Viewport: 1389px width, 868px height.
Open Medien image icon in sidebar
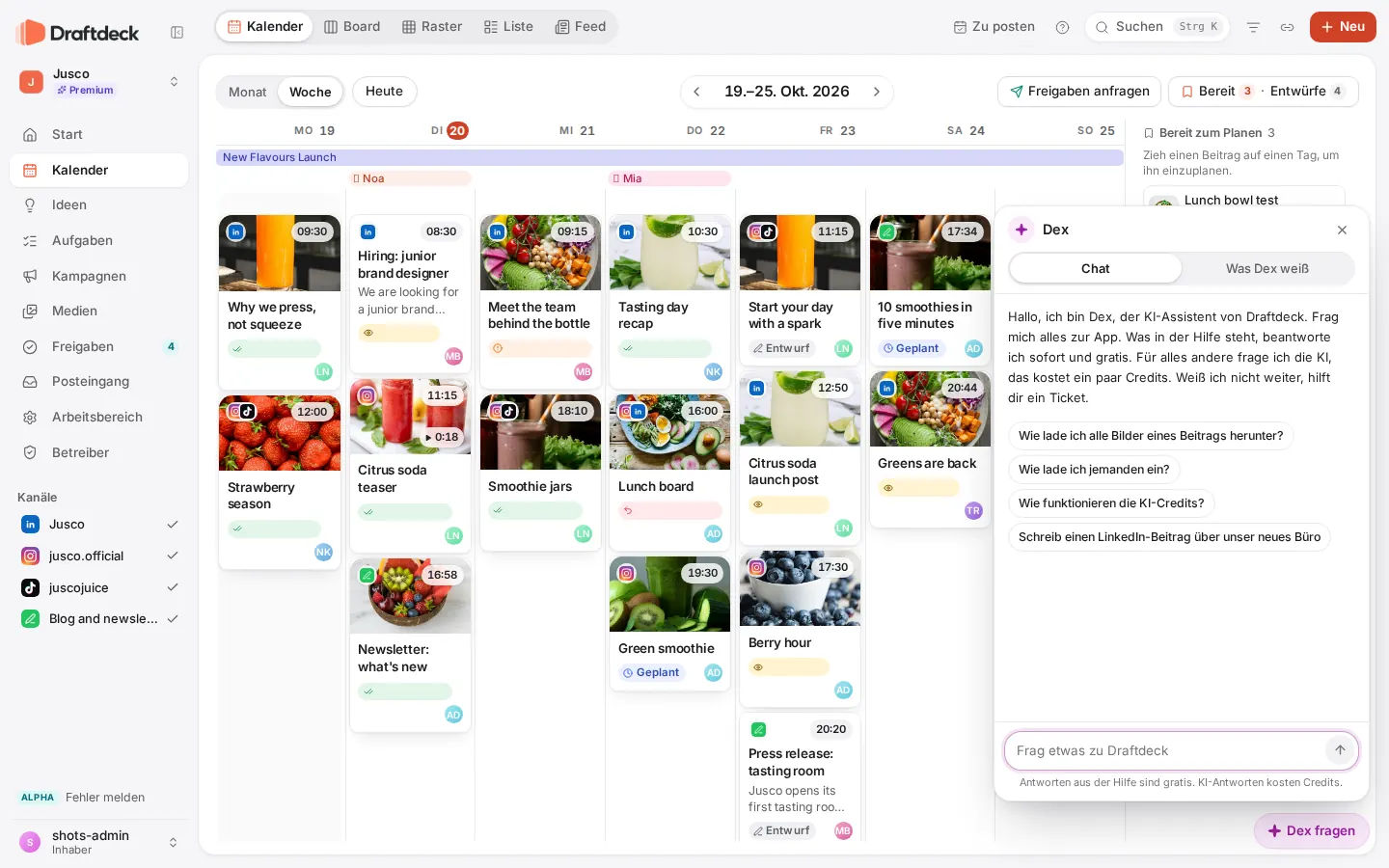click(x=30, y=312)
